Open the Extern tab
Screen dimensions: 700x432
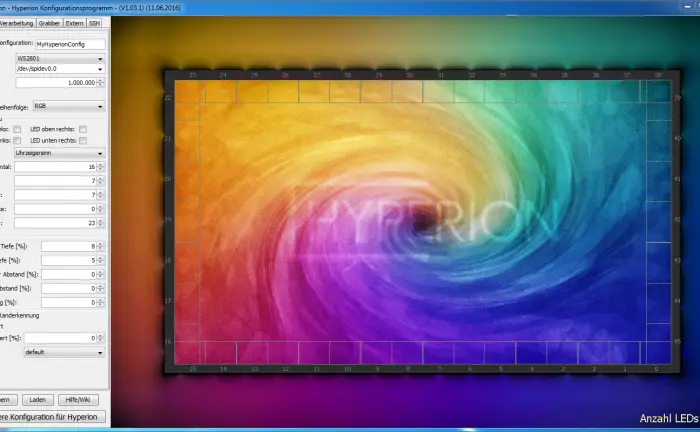75,23
